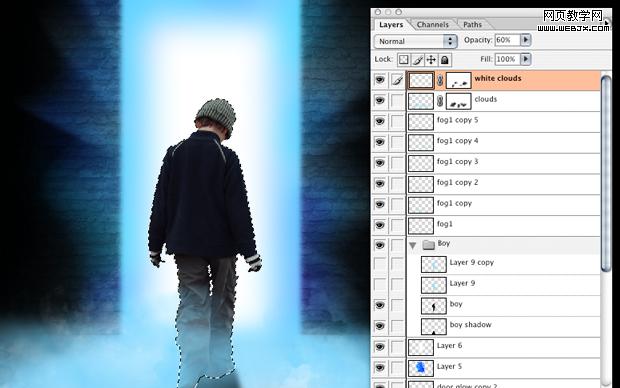
Task: Show the Layer 9 copy layer
Action: 380,263
